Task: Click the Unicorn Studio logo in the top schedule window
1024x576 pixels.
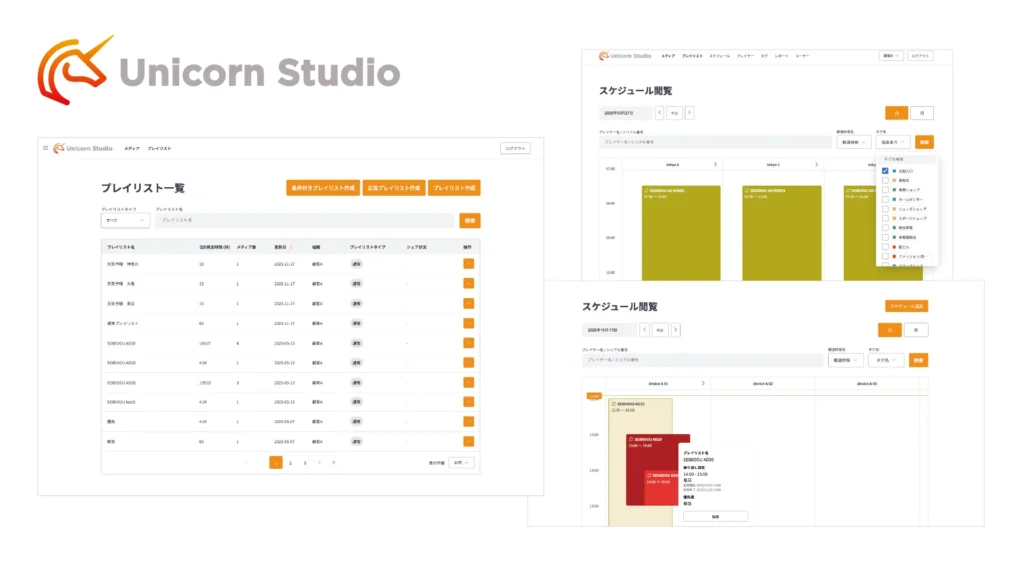Action: click(x=625, y=56)
